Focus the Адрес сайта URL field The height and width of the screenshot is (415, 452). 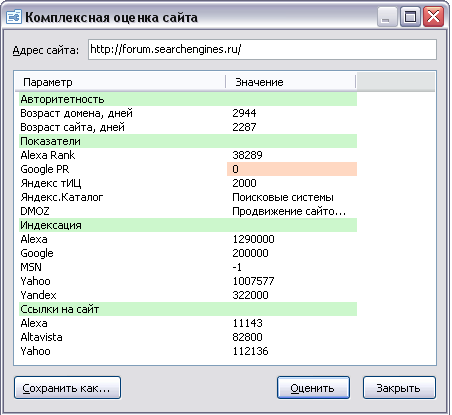(x=262, y=50)
